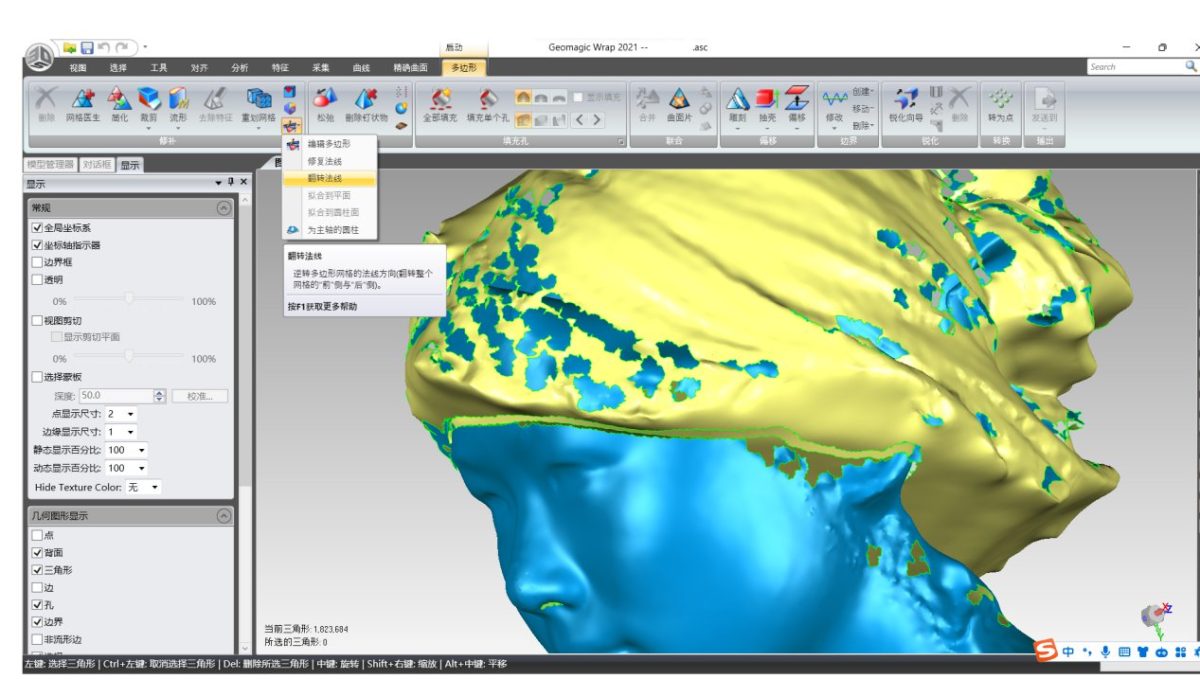The width and height of the screenshot is (1200, 679).
Task: Open the 锐化向导 sharpen wizard
Action: pos(905,101)
